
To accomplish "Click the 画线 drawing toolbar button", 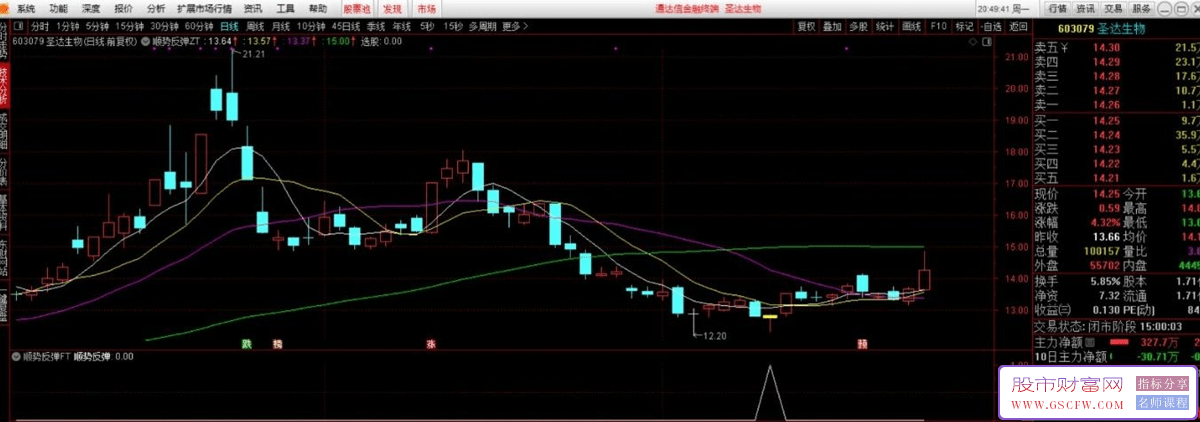I will tap(911, 25).
